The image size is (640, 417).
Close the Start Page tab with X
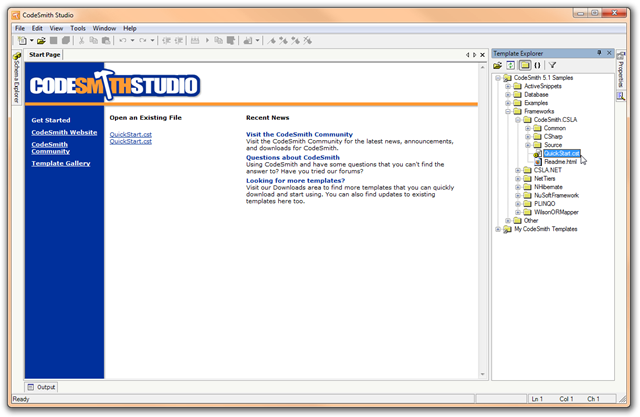tap(482, 55)
